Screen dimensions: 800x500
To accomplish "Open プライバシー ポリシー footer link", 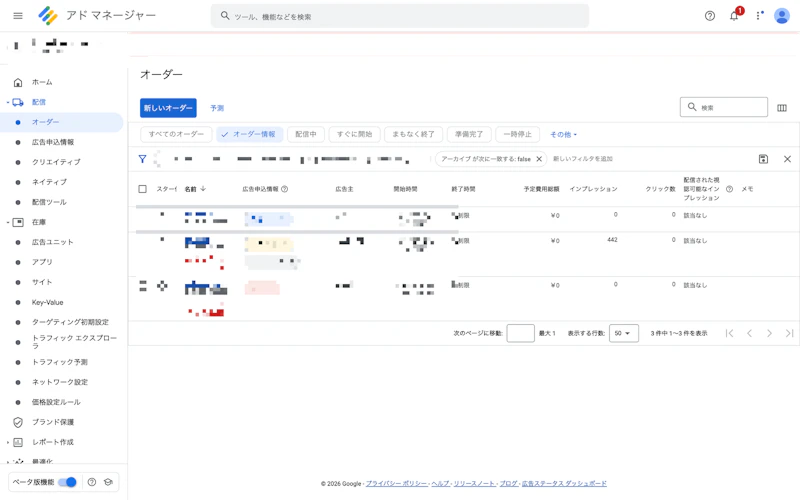I will coord(396,484).
